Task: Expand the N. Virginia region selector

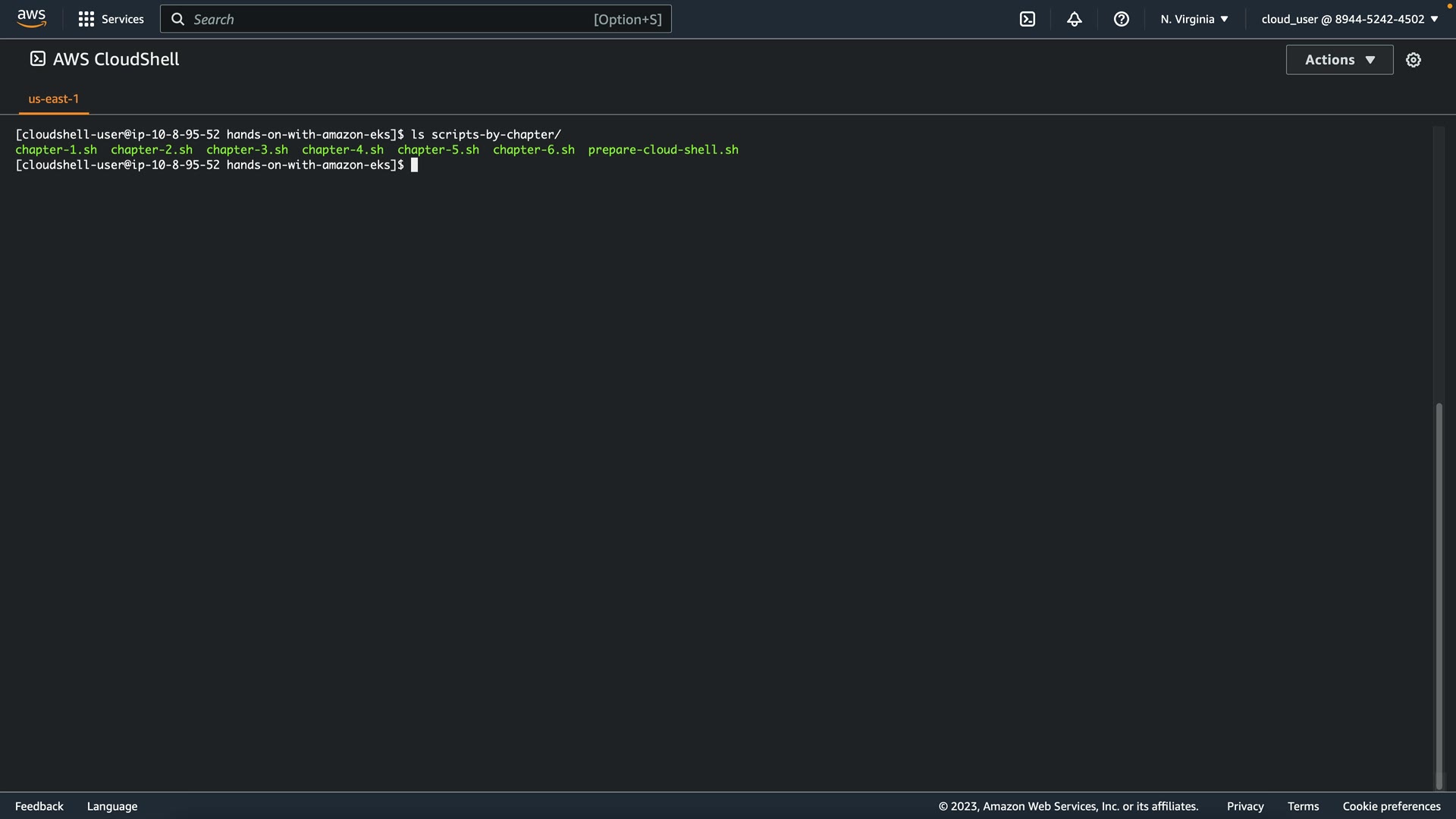Action: coord(1194,19)
